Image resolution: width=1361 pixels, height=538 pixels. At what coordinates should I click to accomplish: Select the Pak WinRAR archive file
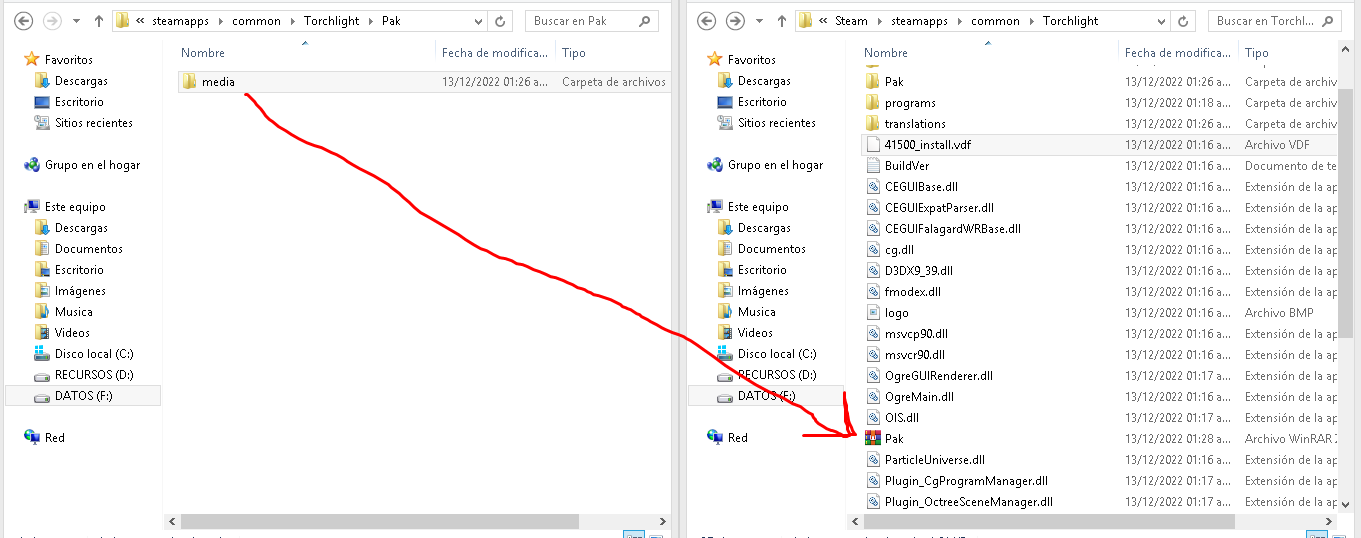(1098, 439)
